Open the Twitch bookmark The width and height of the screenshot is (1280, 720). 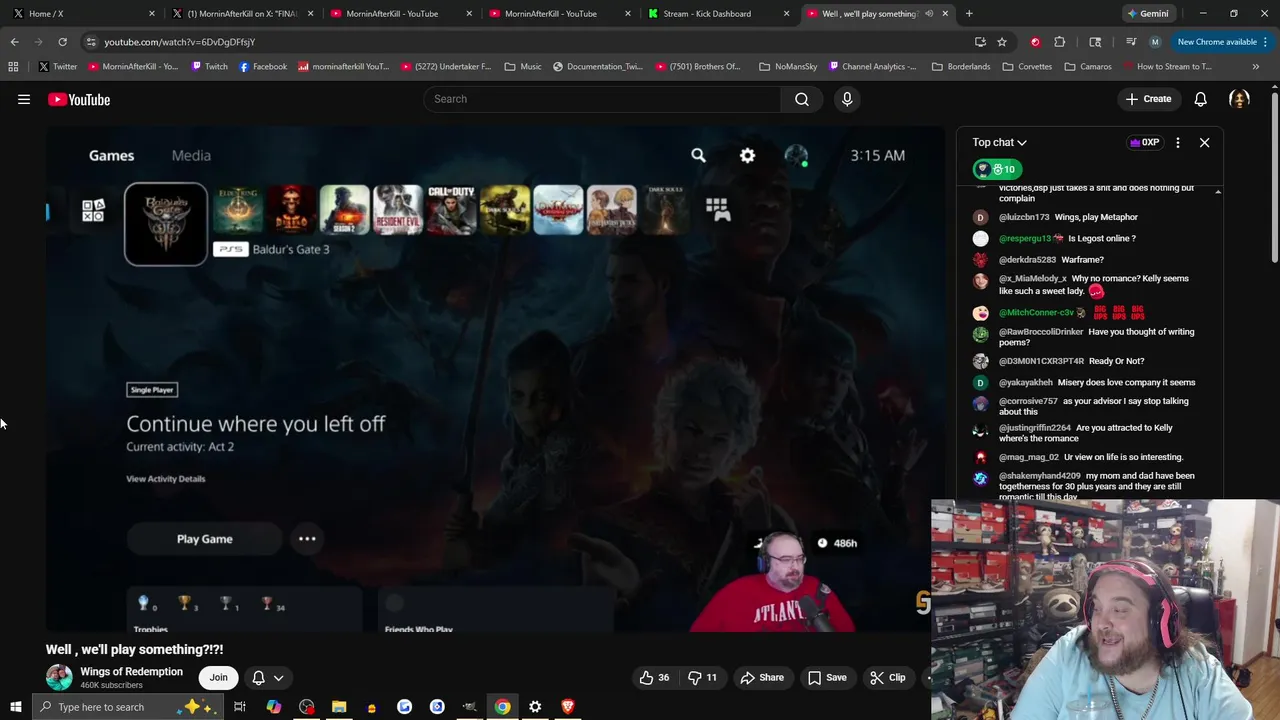tap(209, 67)
